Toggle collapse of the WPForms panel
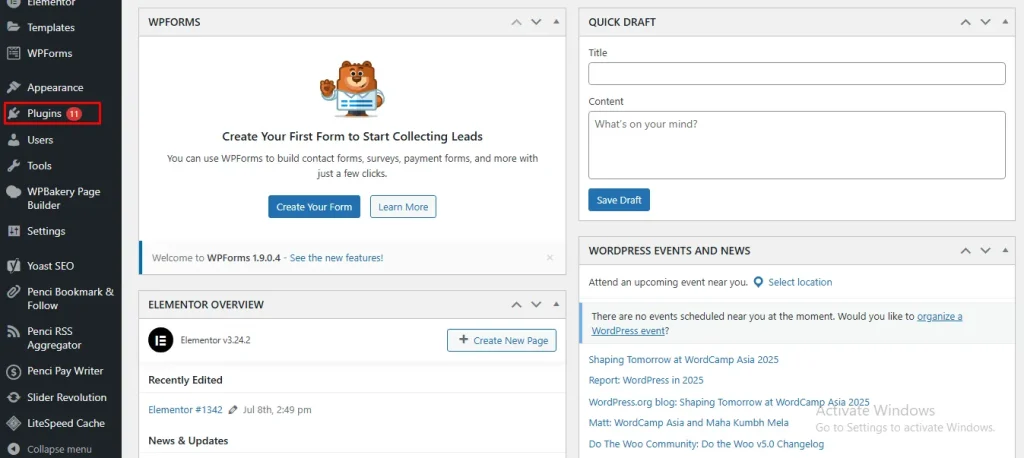Screen dimensions: 1024x458 click(x=556, y=22)
